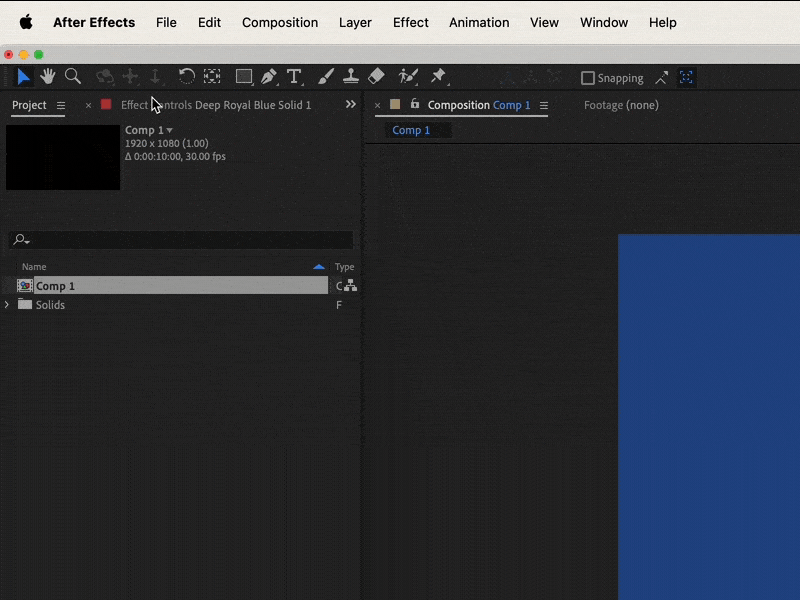800x600 pixels.
Task: Select the Eraser tool
Action: coord(376,77)
